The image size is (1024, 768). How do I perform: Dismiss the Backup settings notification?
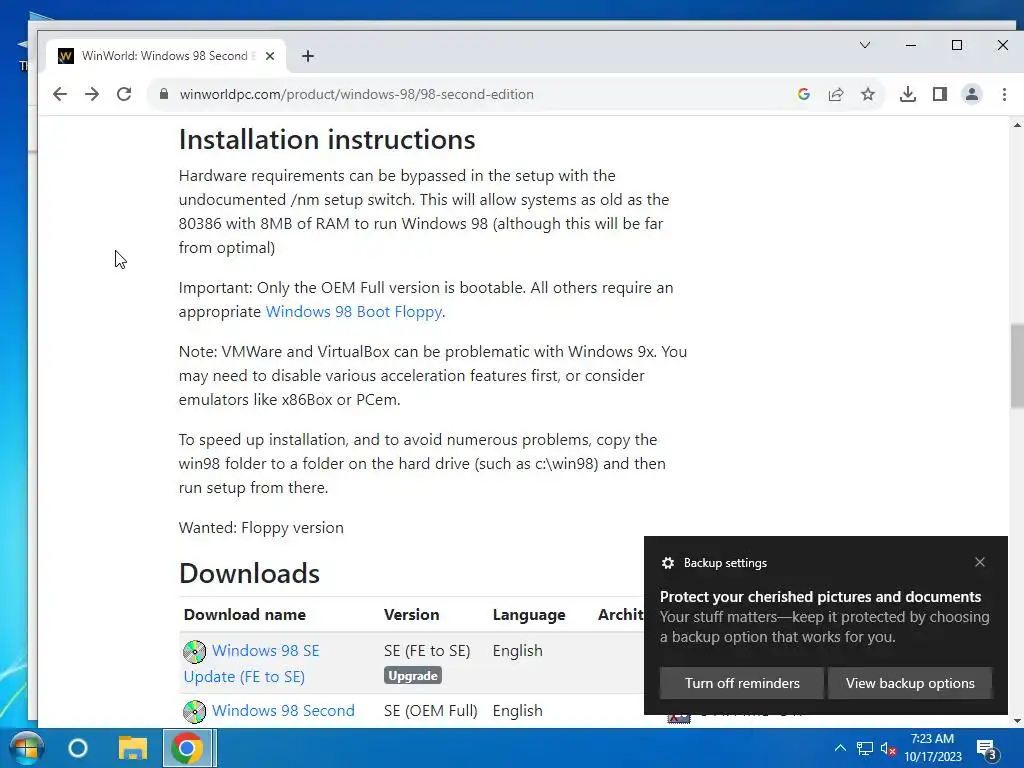980,562
